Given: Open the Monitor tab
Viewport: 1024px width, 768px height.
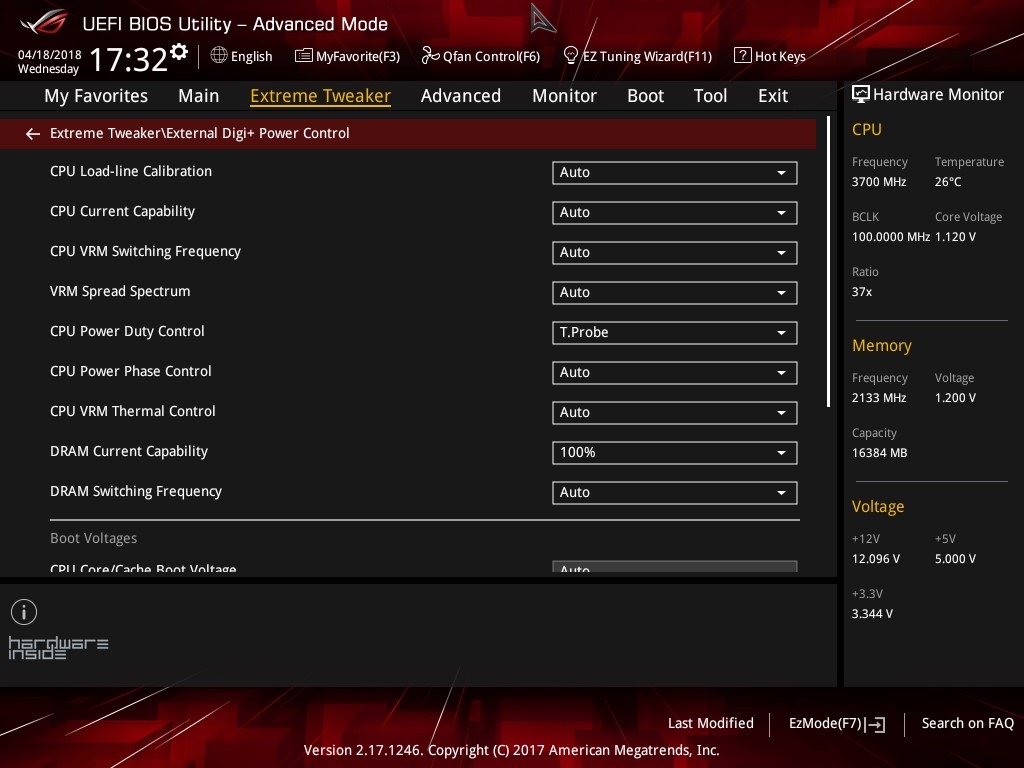Looking at the screenshot, I should (564, 96).
